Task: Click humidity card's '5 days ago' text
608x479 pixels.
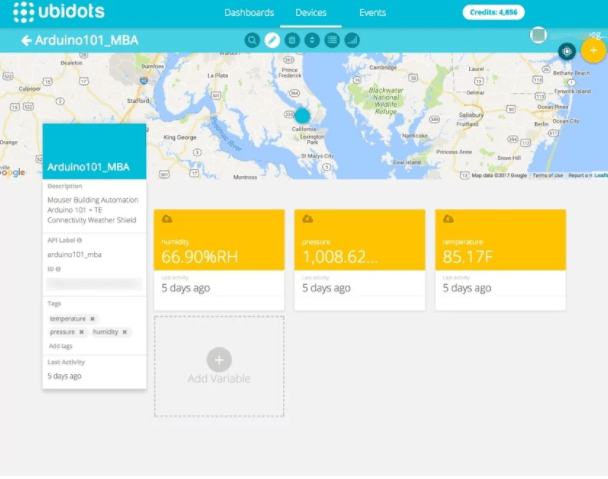Action: tap(186, 288)
